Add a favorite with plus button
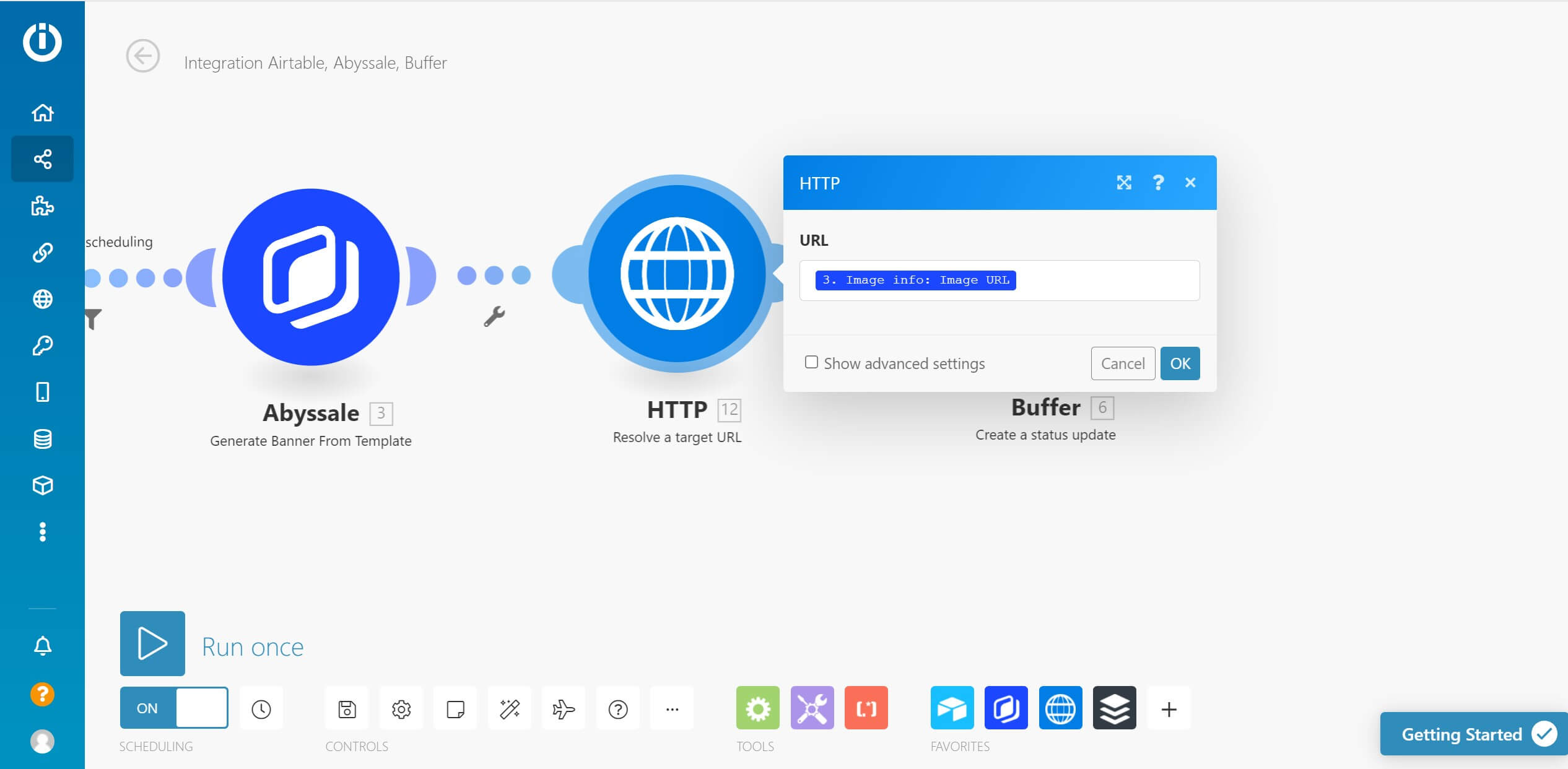The width and height of the screenshot is (1568, 769). coord(1169,708)
